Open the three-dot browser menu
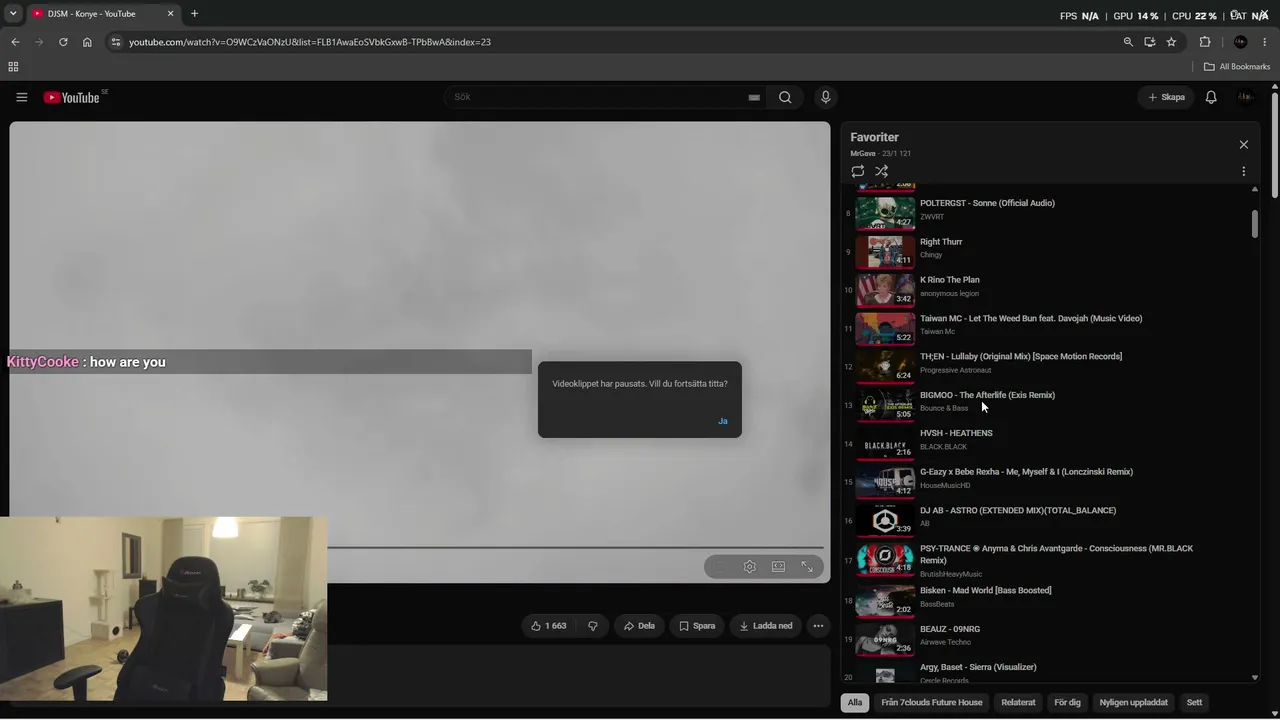Image resolution: width=1280 pixels, height=720 pixels. point(1265,42)
